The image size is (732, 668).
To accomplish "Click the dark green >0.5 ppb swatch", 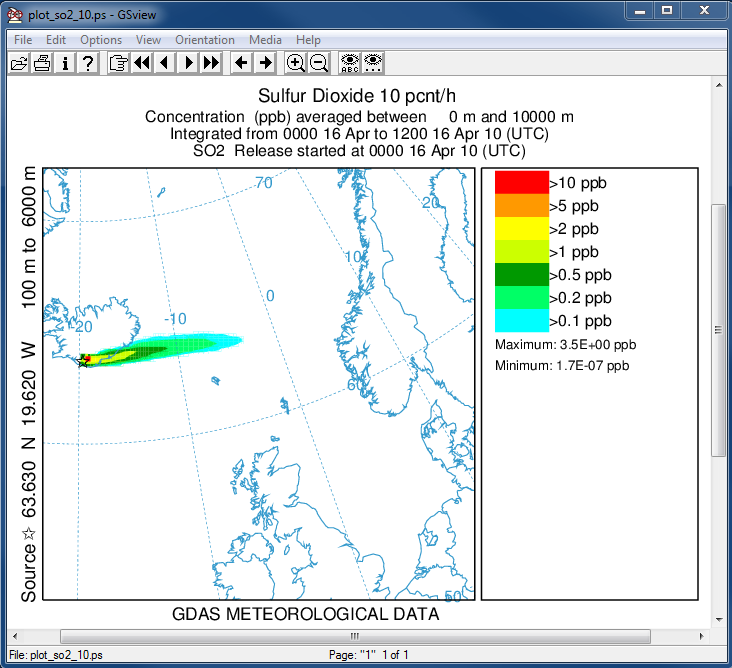I will point(521,274).
